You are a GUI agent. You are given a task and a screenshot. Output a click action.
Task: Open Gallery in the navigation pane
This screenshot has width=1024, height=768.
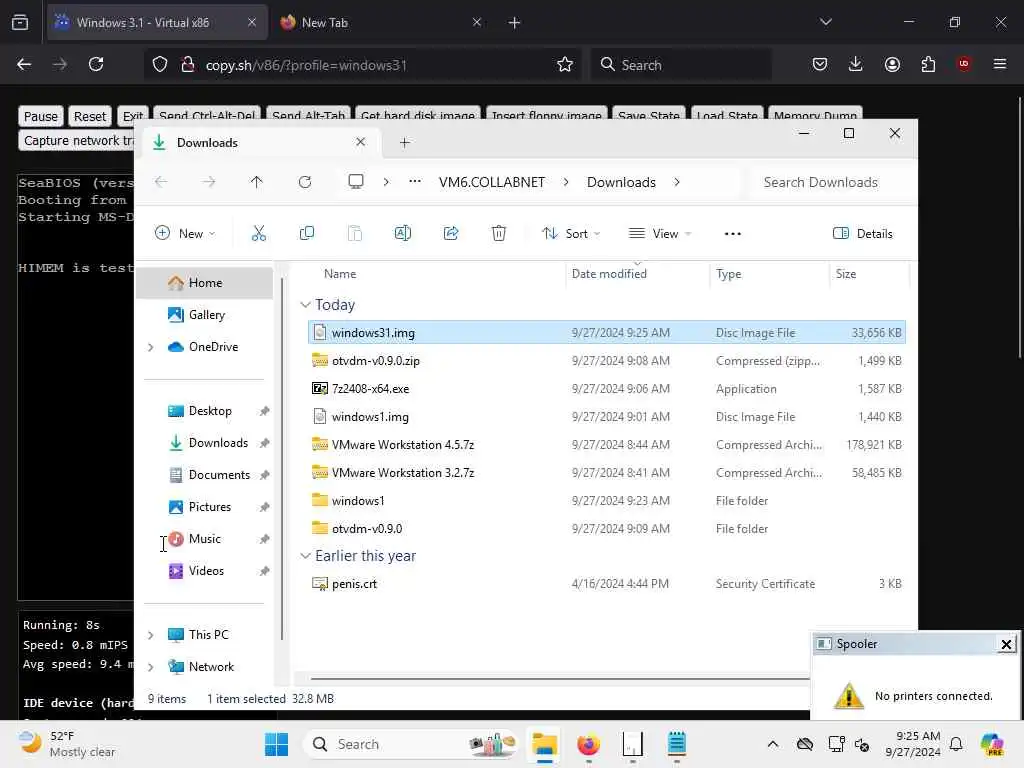pyautogui.click(x=206, y=315)
